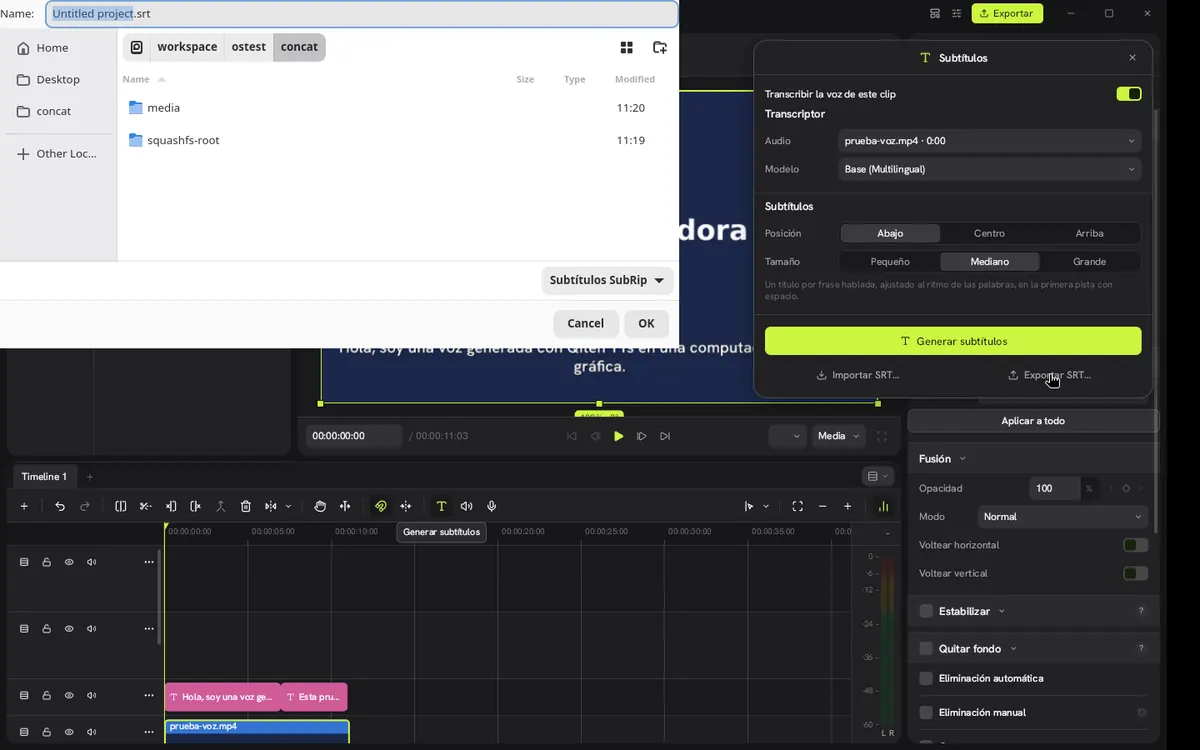
Task: Click the yellow T generate subtitles toolbar icon
Action: 441,506
